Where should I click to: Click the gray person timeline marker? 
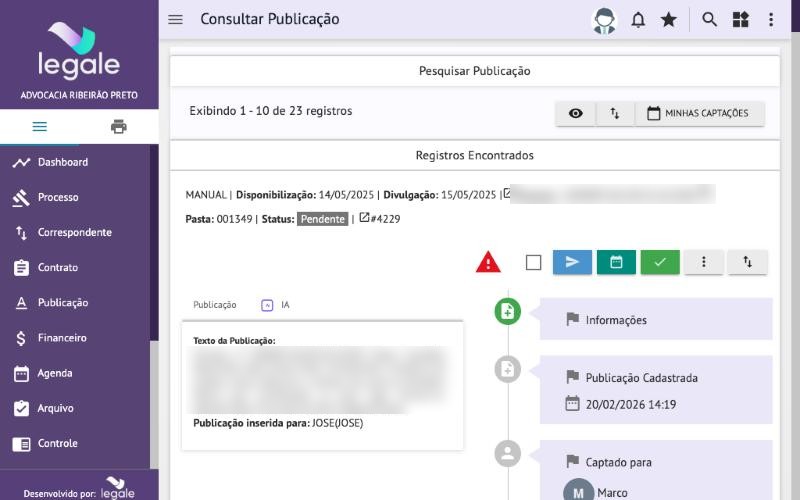tap(508, 454)
